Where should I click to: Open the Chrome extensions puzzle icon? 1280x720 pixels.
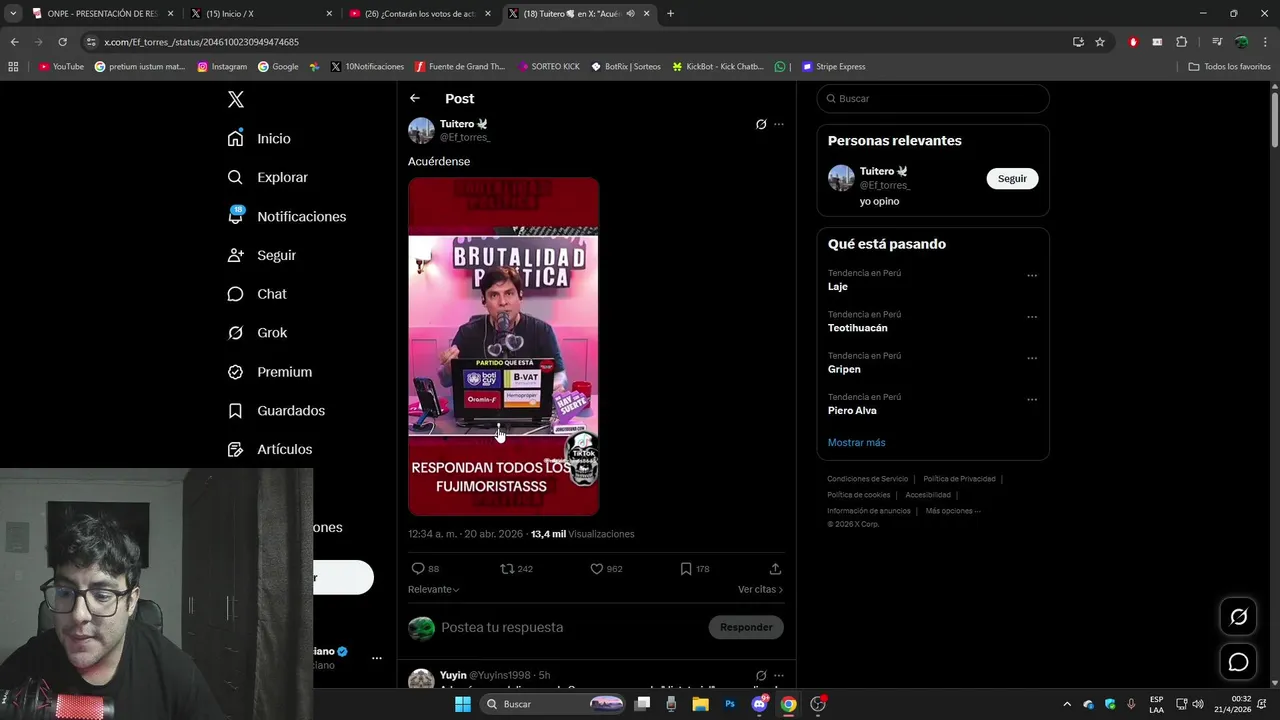pyautogui.click(x=1182, y=42)
